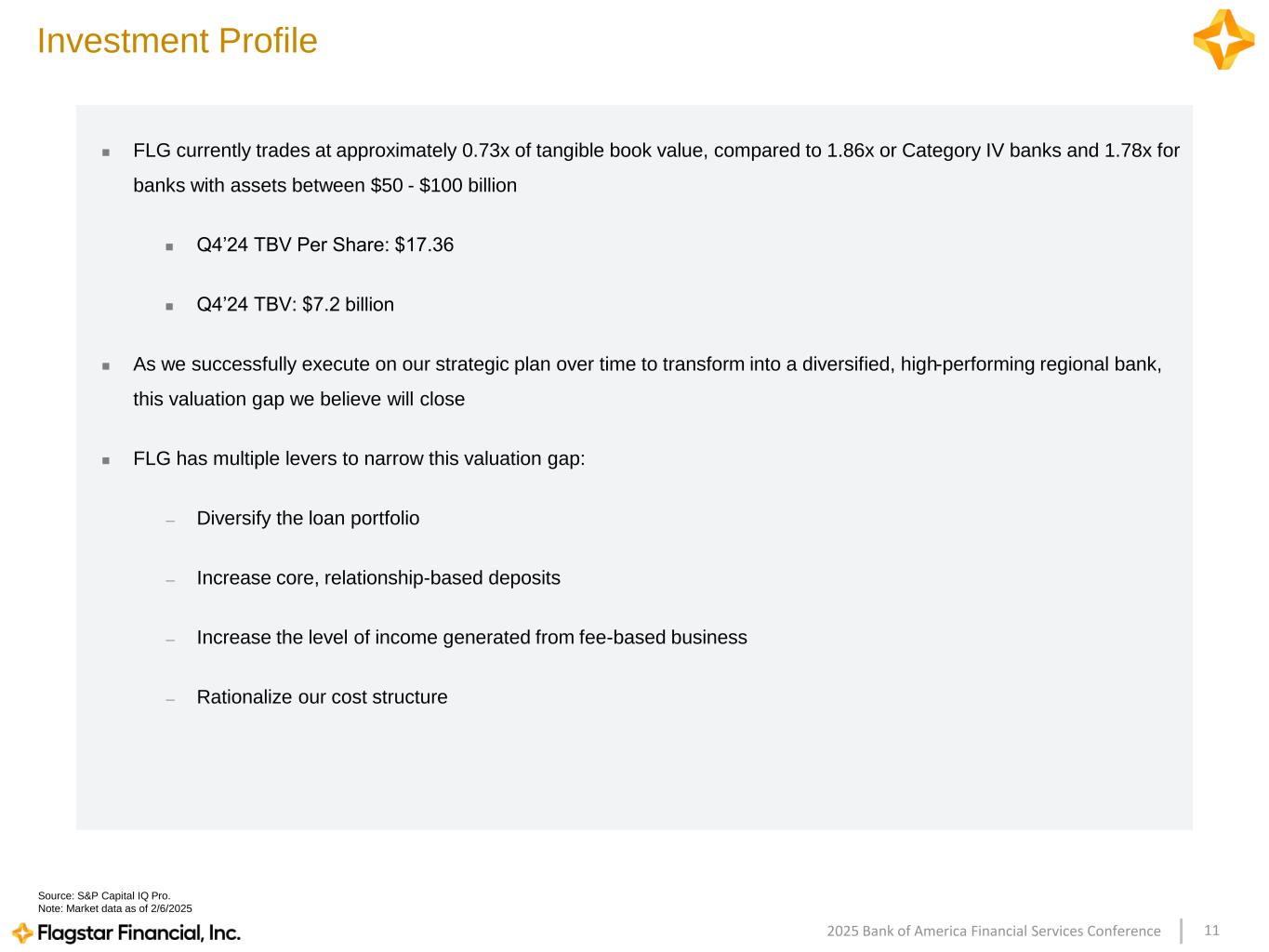Click the square bullet beside "FLG has multiple levers"
1269x952 pixels.
pos(106,460)
